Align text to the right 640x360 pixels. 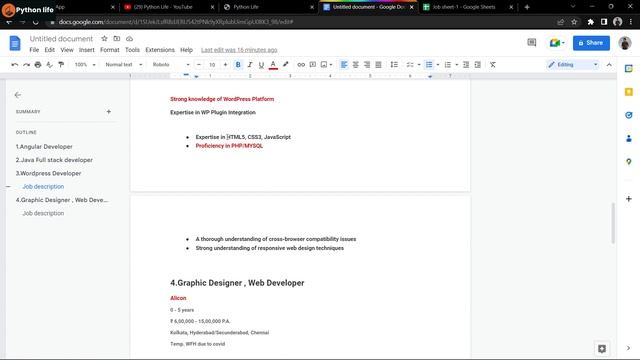click(x=367, y=64)
